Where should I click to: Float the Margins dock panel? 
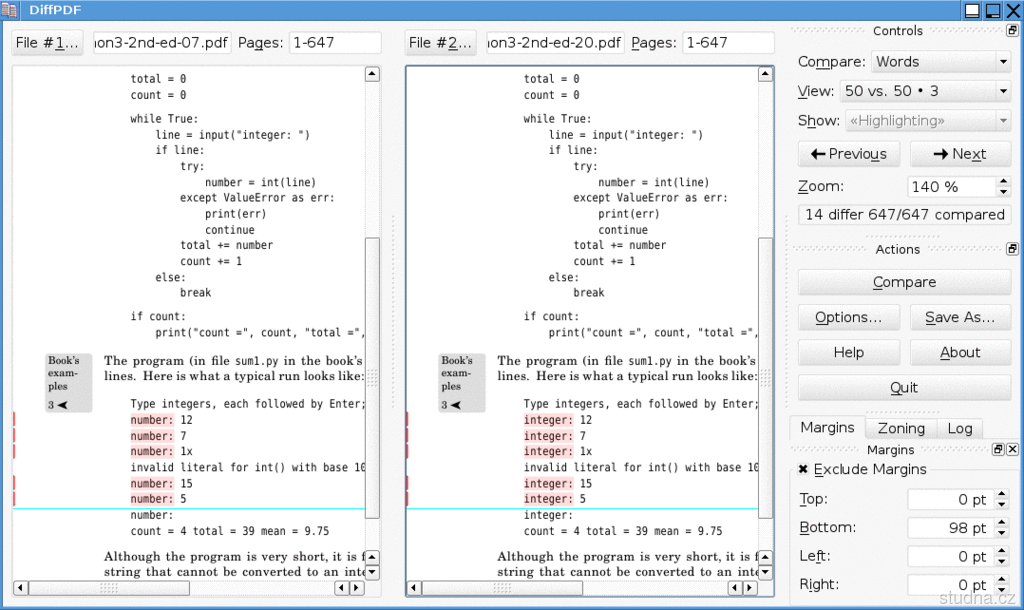998,450
